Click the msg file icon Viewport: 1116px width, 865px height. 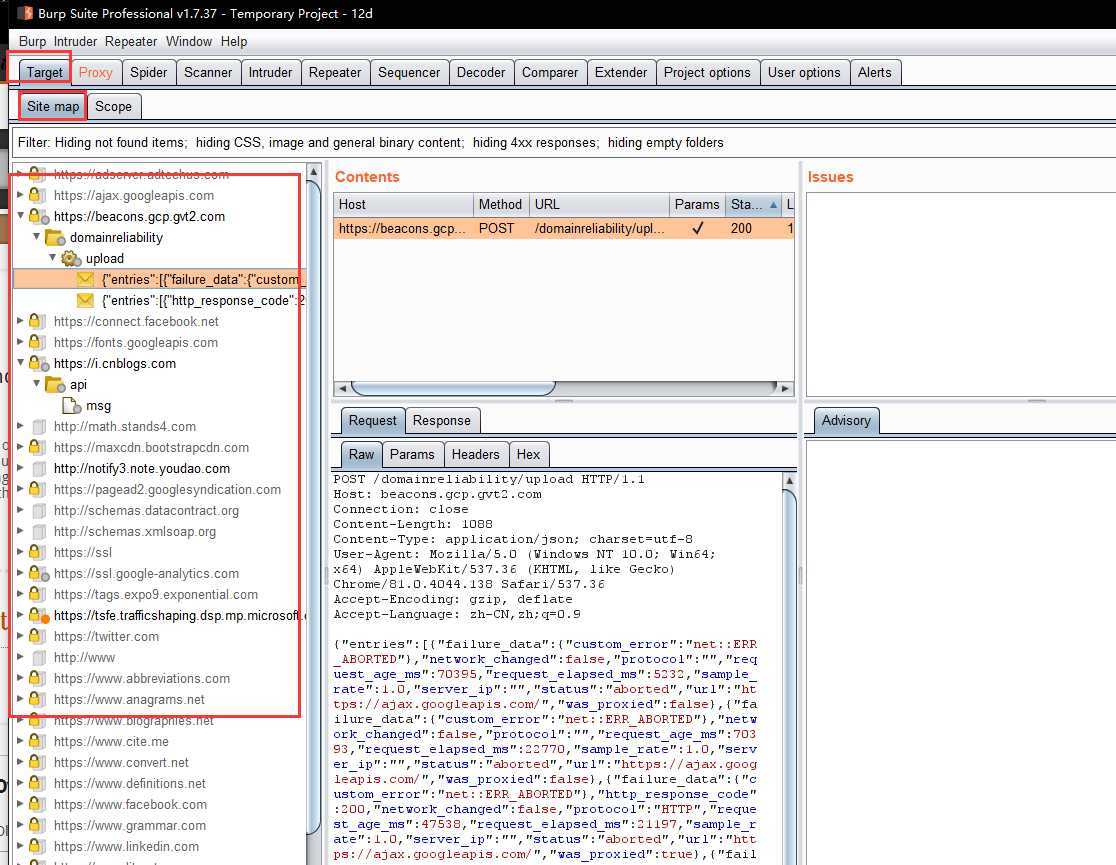coord(71,406)
